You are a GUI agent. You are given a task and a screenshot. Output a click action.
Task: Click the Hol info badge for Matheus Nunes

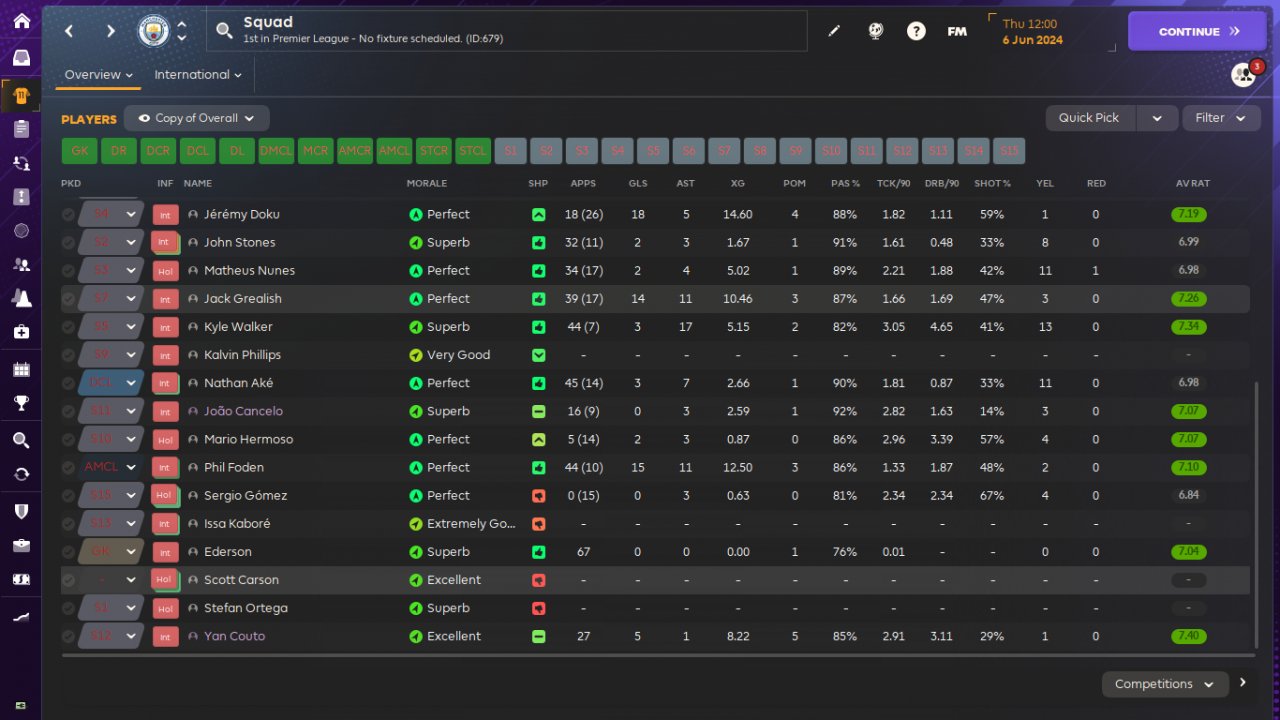tap(164, 271)
